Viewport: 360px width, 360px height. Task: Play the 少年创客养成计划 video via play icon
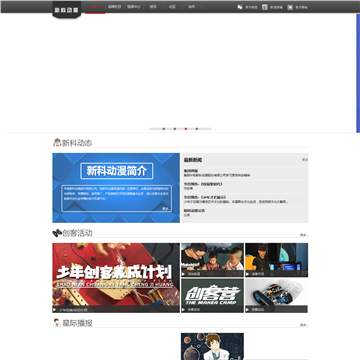(x=55, y=310)
